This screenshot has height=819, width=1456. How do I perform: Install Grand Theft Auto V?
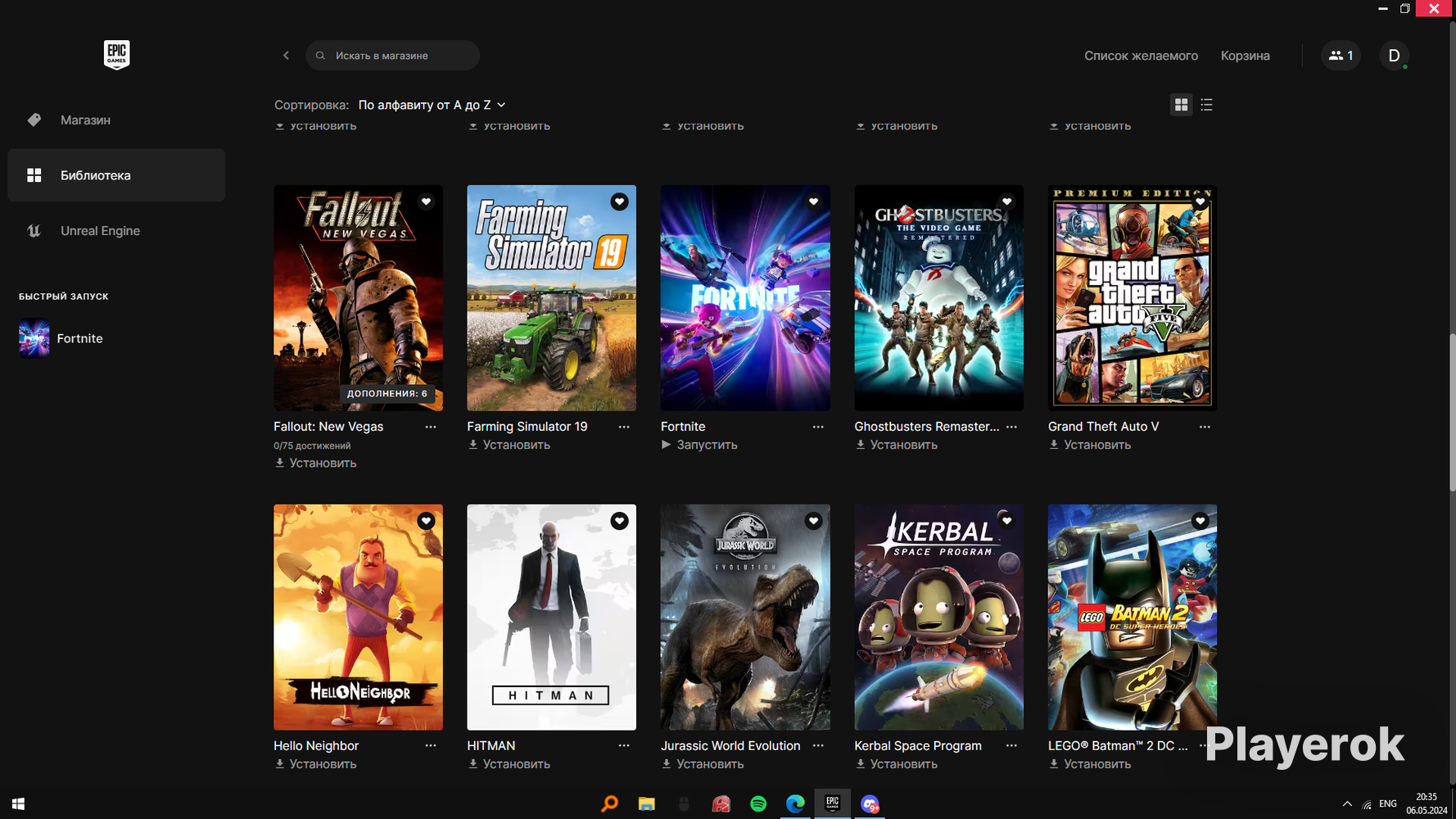(x=1090, y=445)
